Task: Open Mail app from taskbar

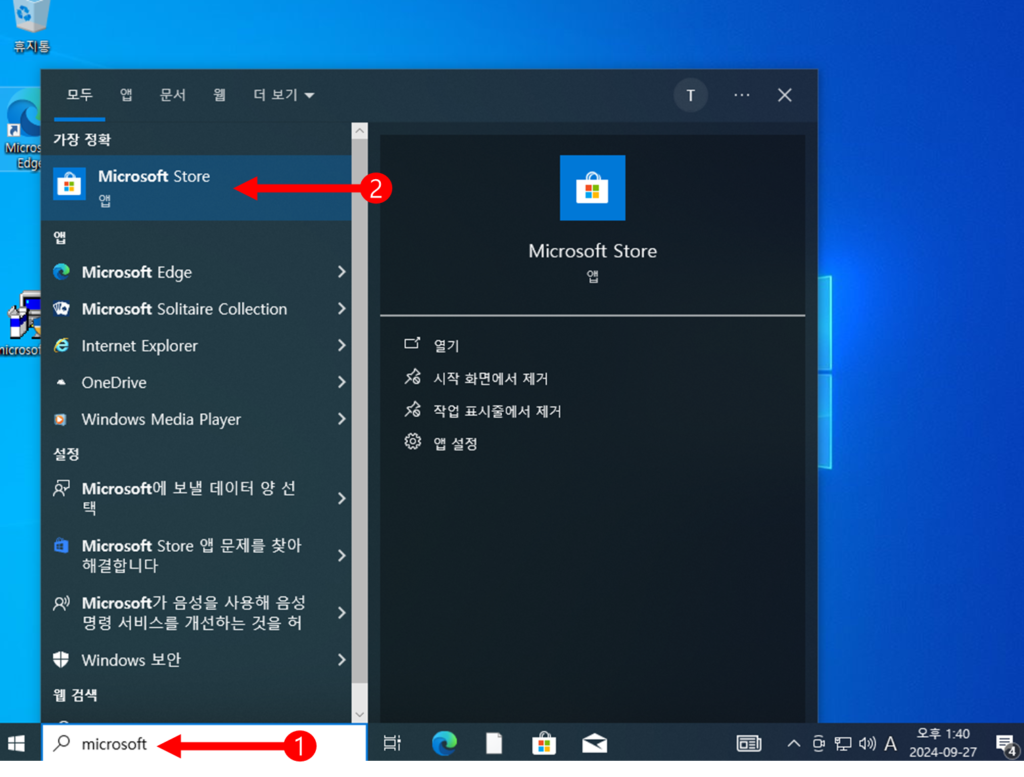Action: click(594, 743)
